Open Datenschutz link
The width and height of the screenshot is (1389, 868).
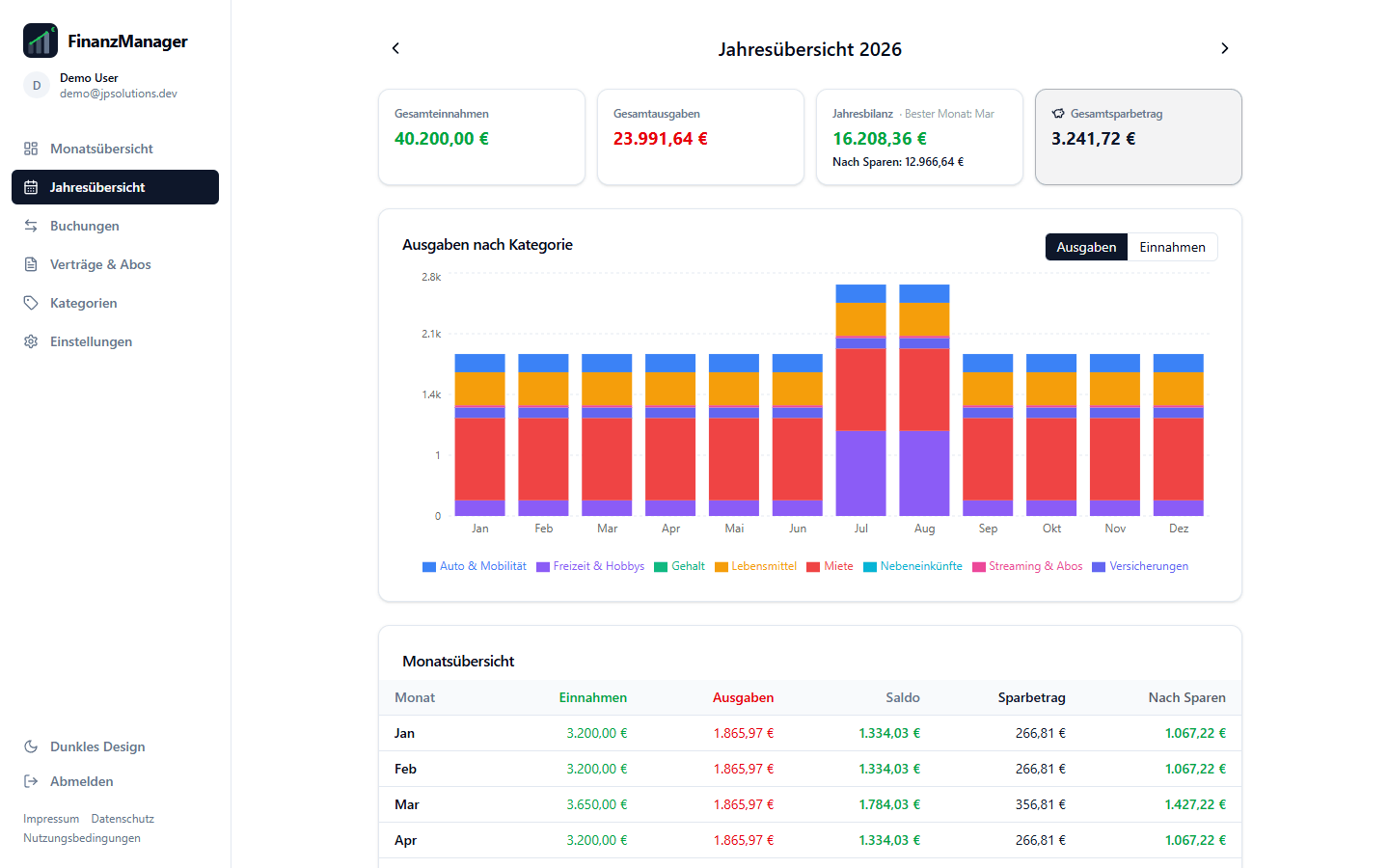pyautogui.click(x=123, y=819)
